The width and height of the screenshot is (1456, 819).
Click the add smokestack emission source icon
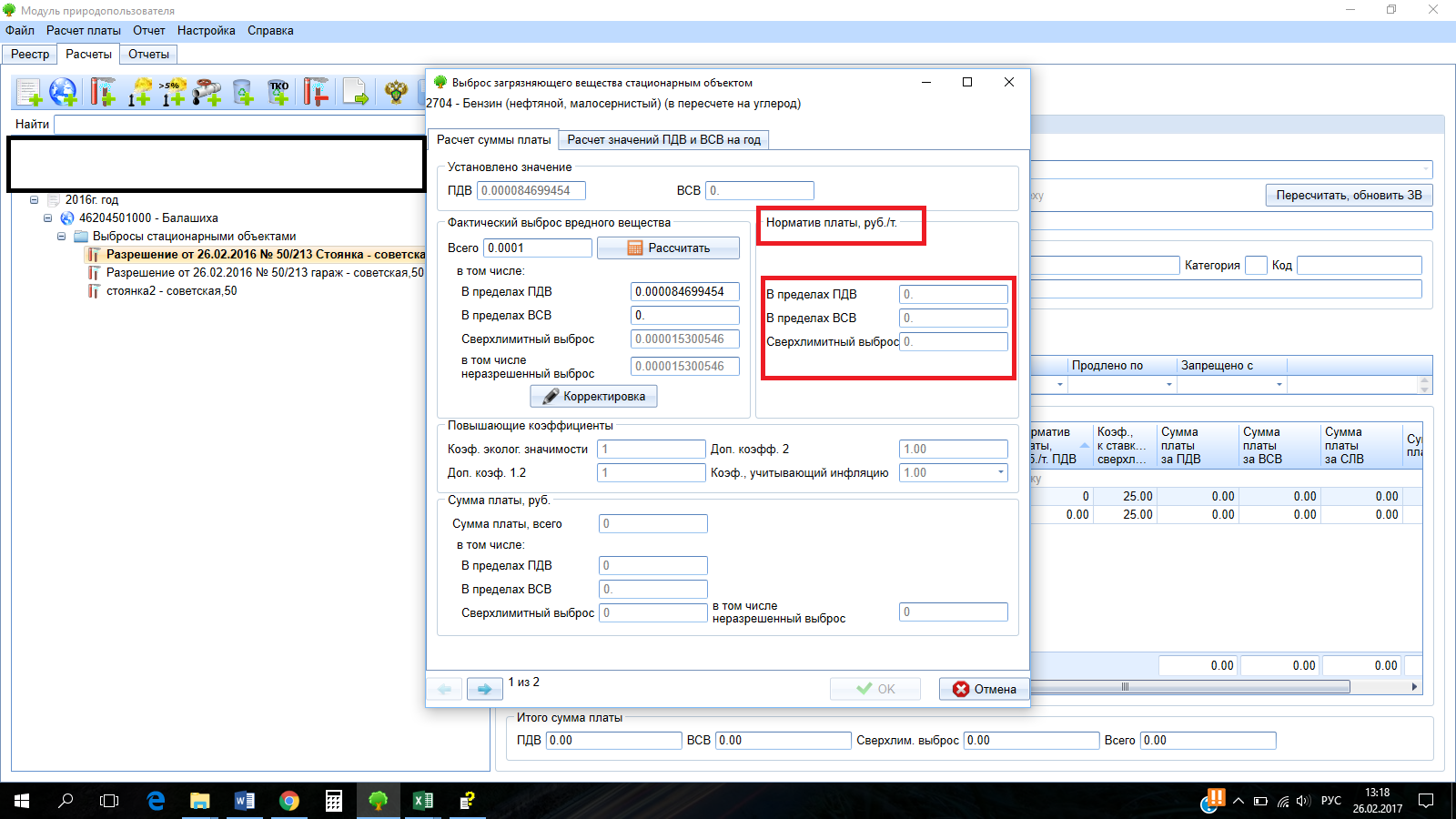tap(102, 92)
